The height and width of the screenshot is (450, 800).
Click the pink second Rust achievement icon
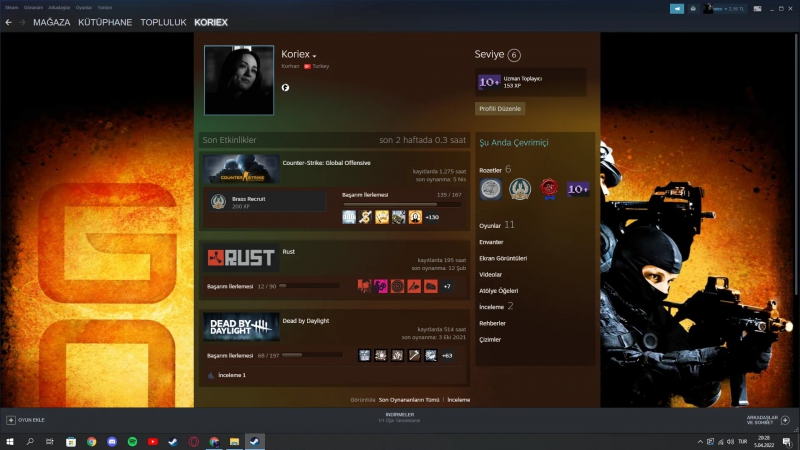[x=381, y=286]
